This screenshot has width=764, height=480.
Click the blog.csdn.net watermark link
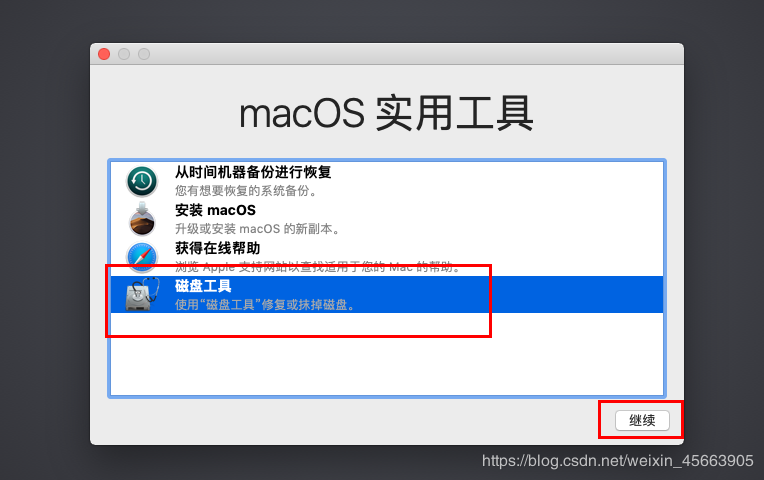(x=618, y=461)
